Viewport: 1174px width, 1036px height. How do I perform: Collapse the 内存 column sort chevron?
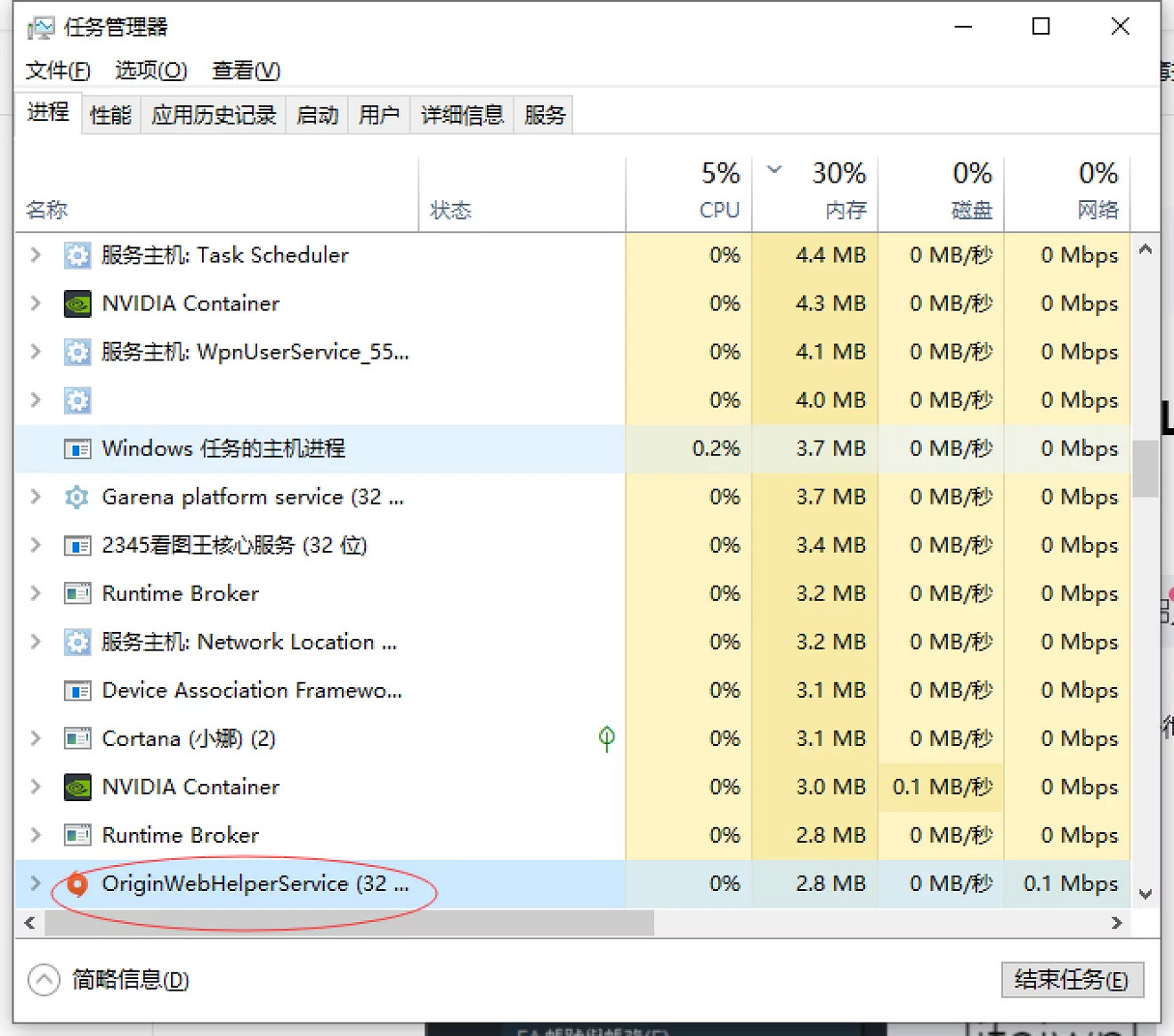click(773, 170)
